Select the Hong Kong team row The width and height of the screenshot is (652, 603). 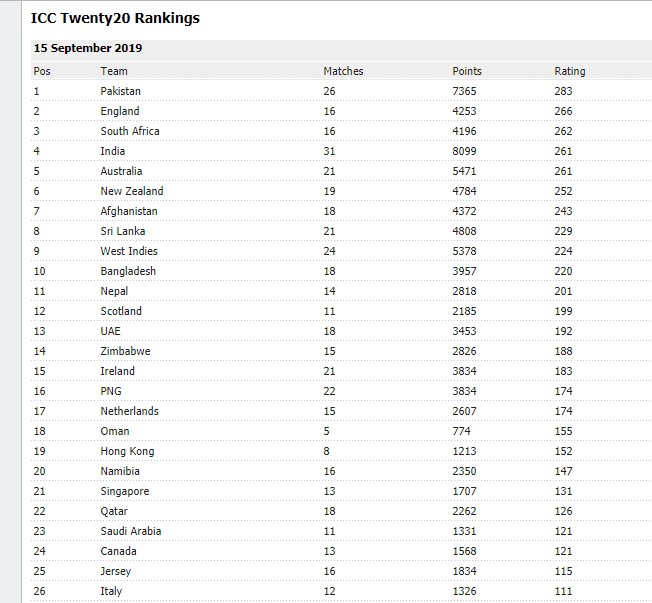click(127, 451)
